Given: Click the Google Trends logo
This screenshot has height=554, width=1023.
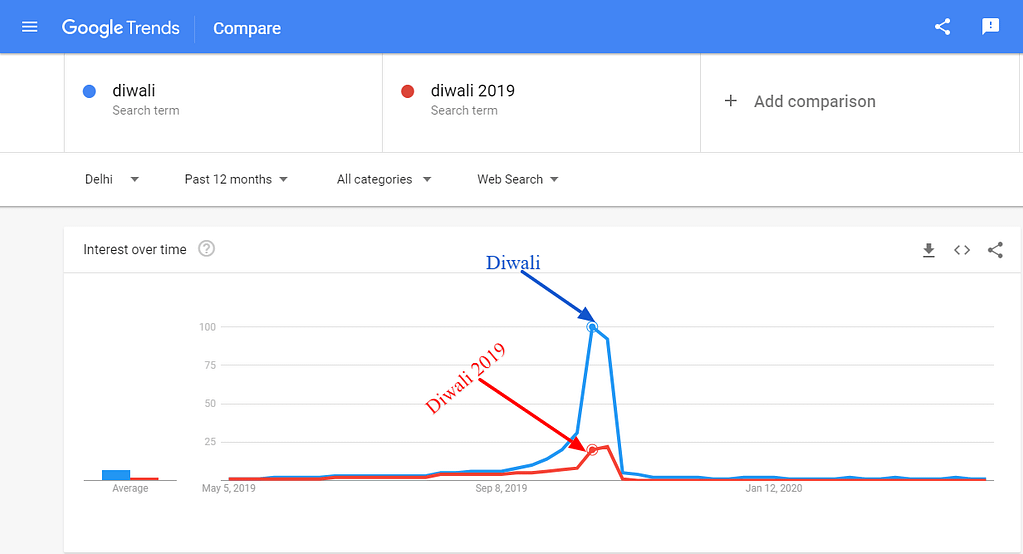Looking at the screenshot, I should click(x=121, y=27).
